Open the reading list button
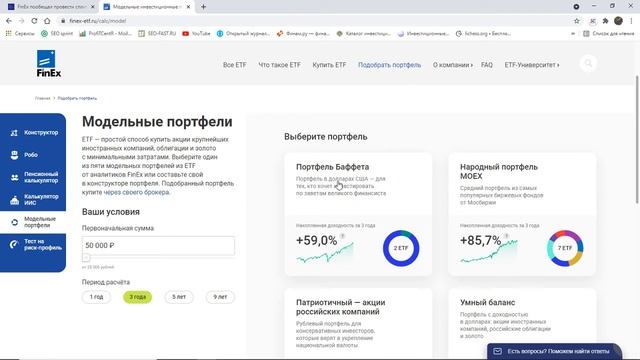This screenshot has height=360, width=640. [x=609, y=33]
